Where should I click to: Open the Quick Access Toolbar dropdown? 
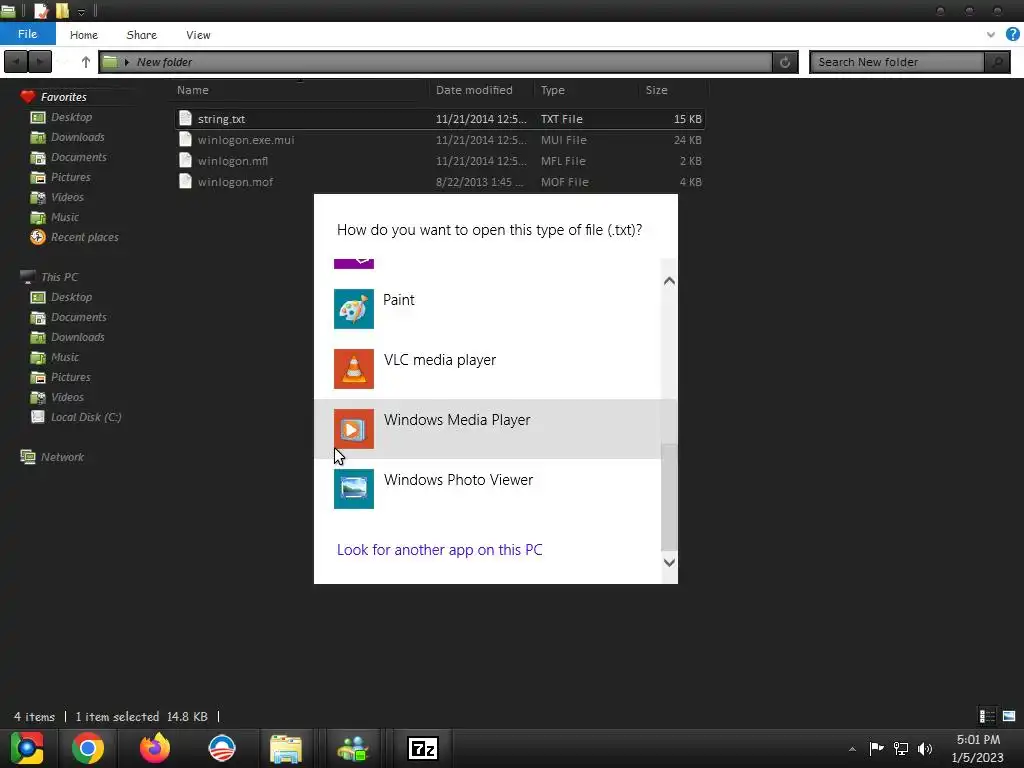81,12
